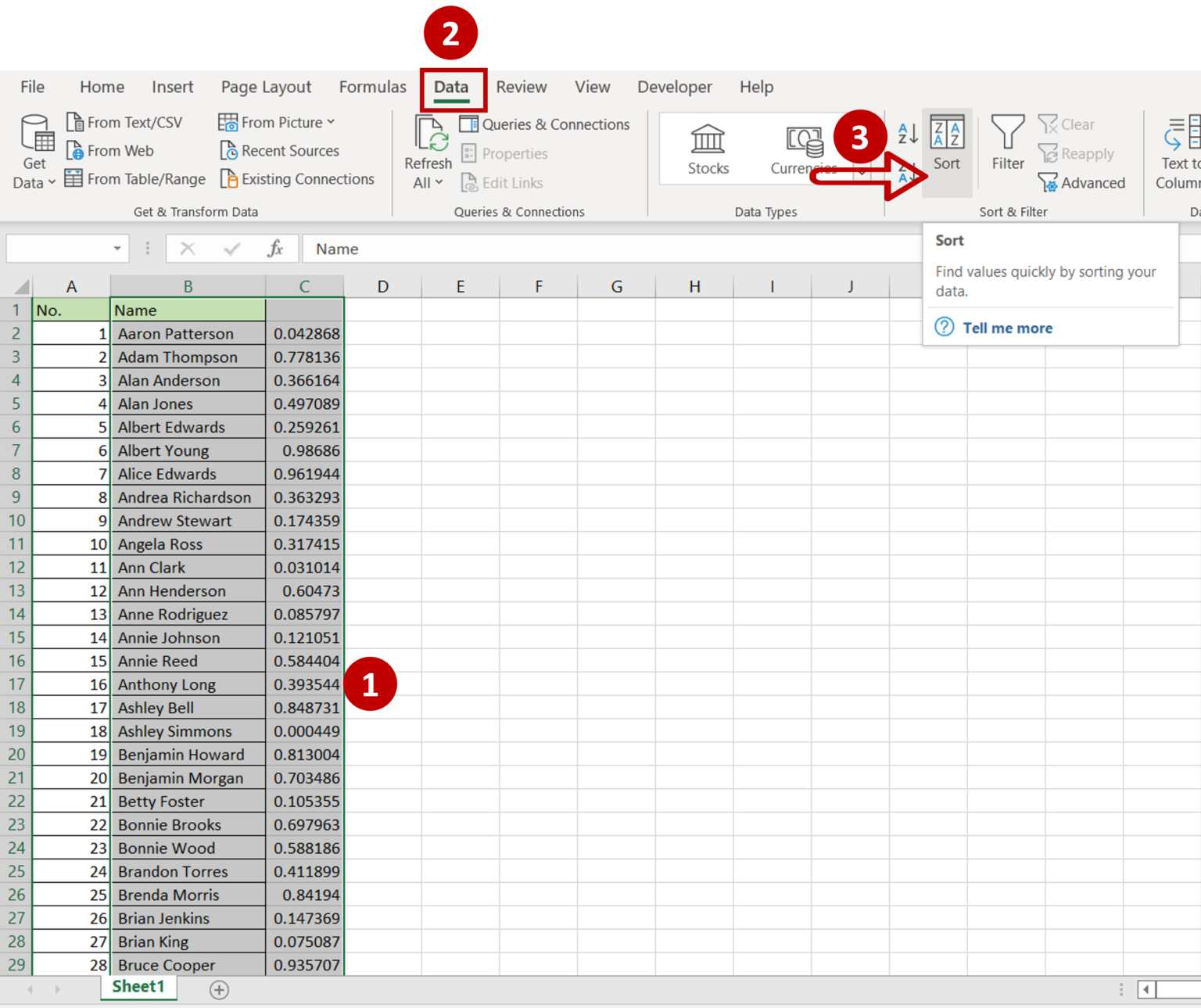Click cell Brenda Morris

coord(188,895)
